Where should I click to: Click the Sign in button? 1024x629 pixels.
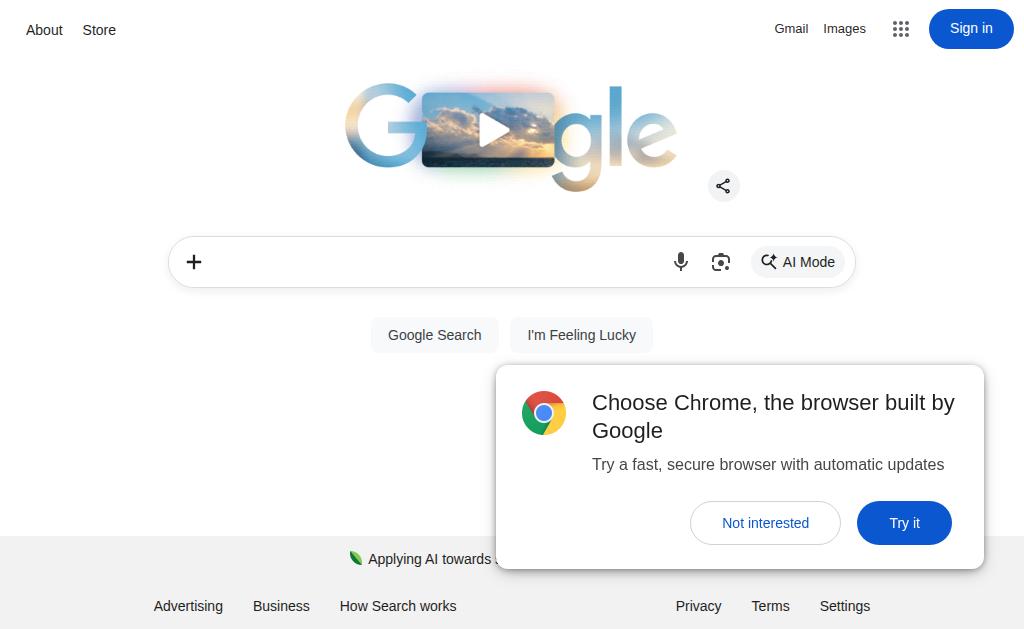tap(970, 29)
